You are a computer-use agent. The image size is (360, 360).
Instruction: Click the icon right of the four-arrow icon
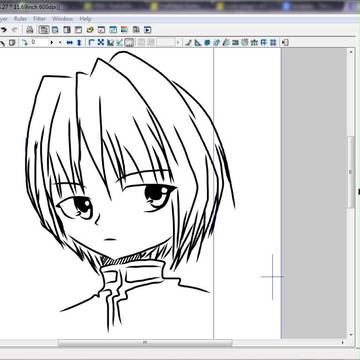coord(110,43)
